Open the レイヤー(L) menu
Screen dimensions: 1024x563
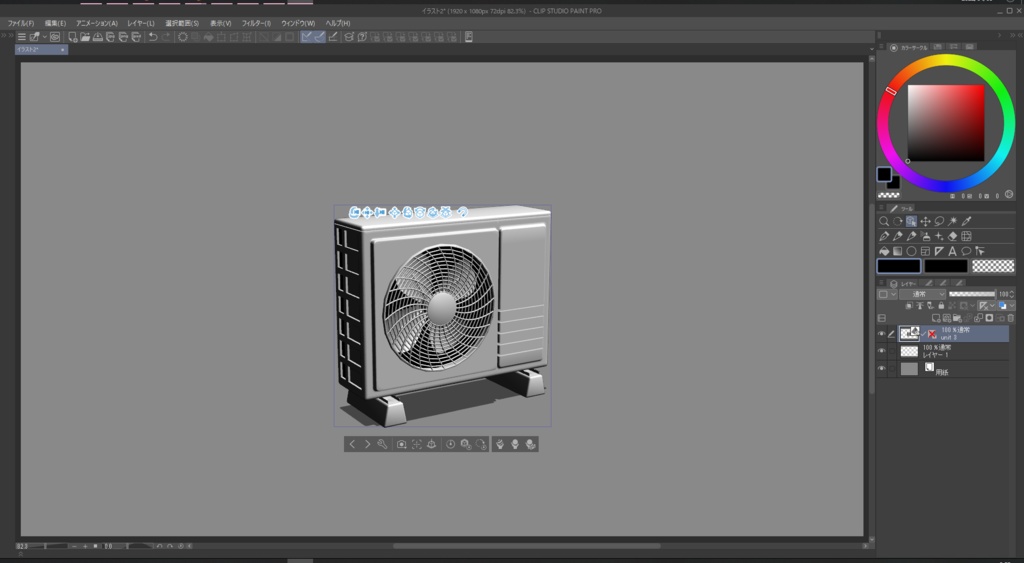[x=141, y=24]
